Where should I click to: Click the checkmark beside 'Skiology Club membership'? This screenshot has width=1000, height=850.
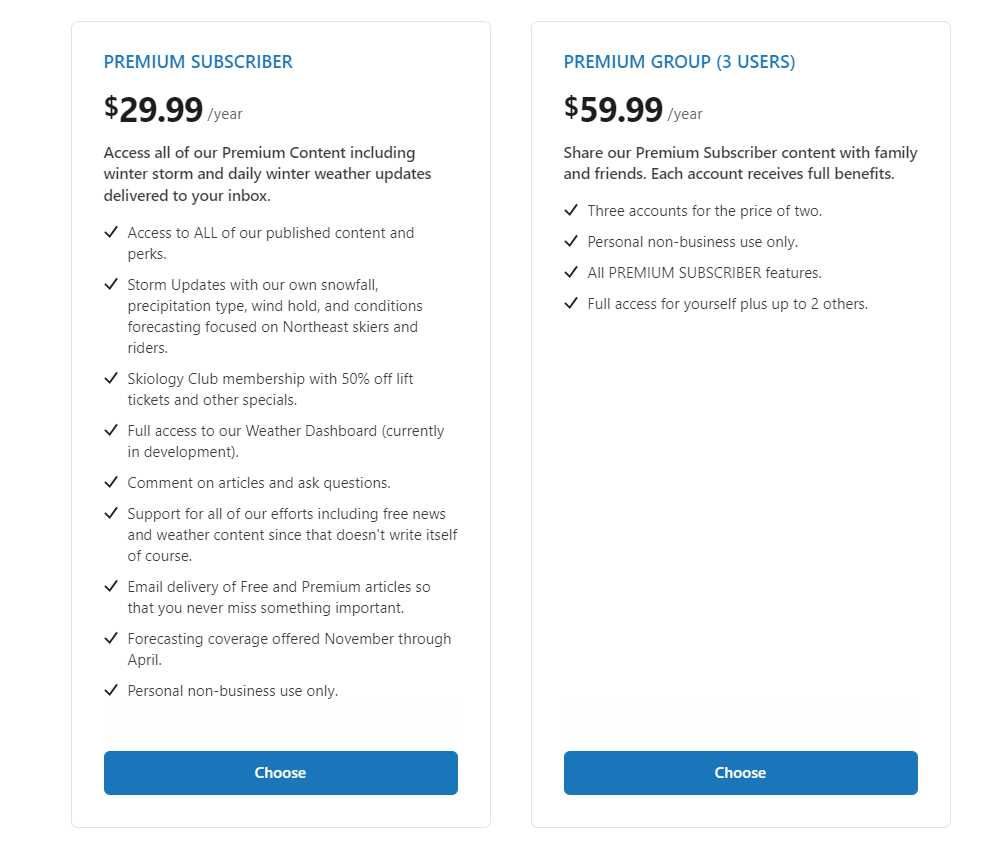click(111, 378)
